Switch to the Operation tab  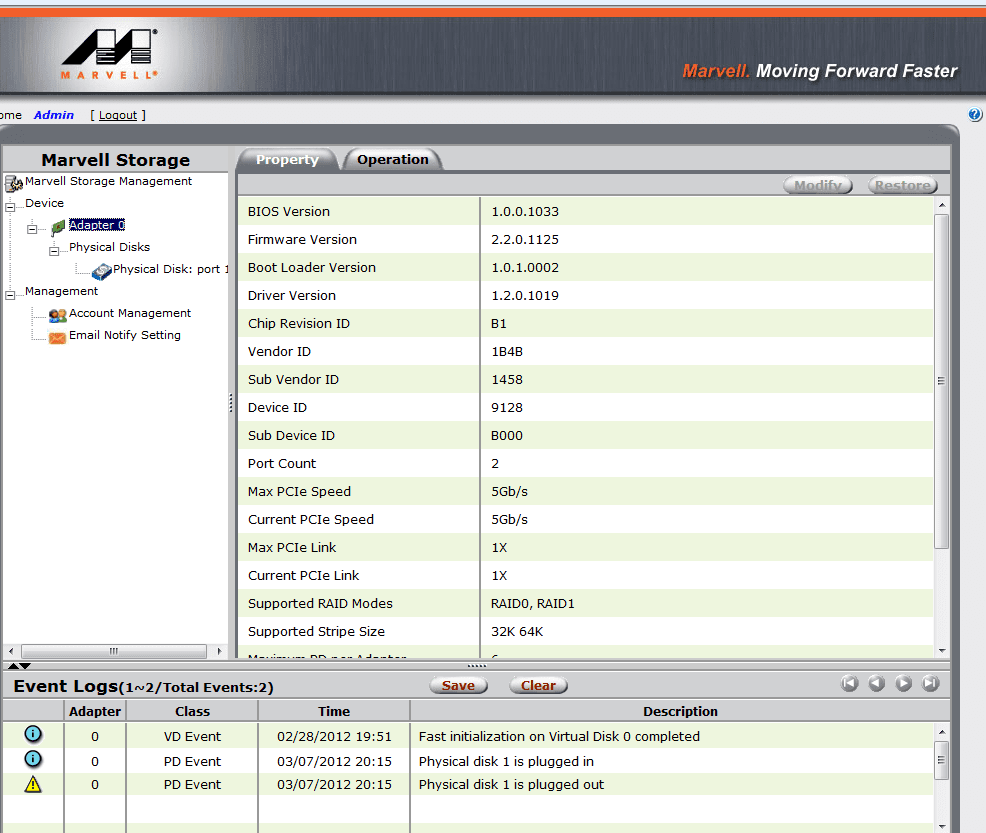tap(393, 160)
